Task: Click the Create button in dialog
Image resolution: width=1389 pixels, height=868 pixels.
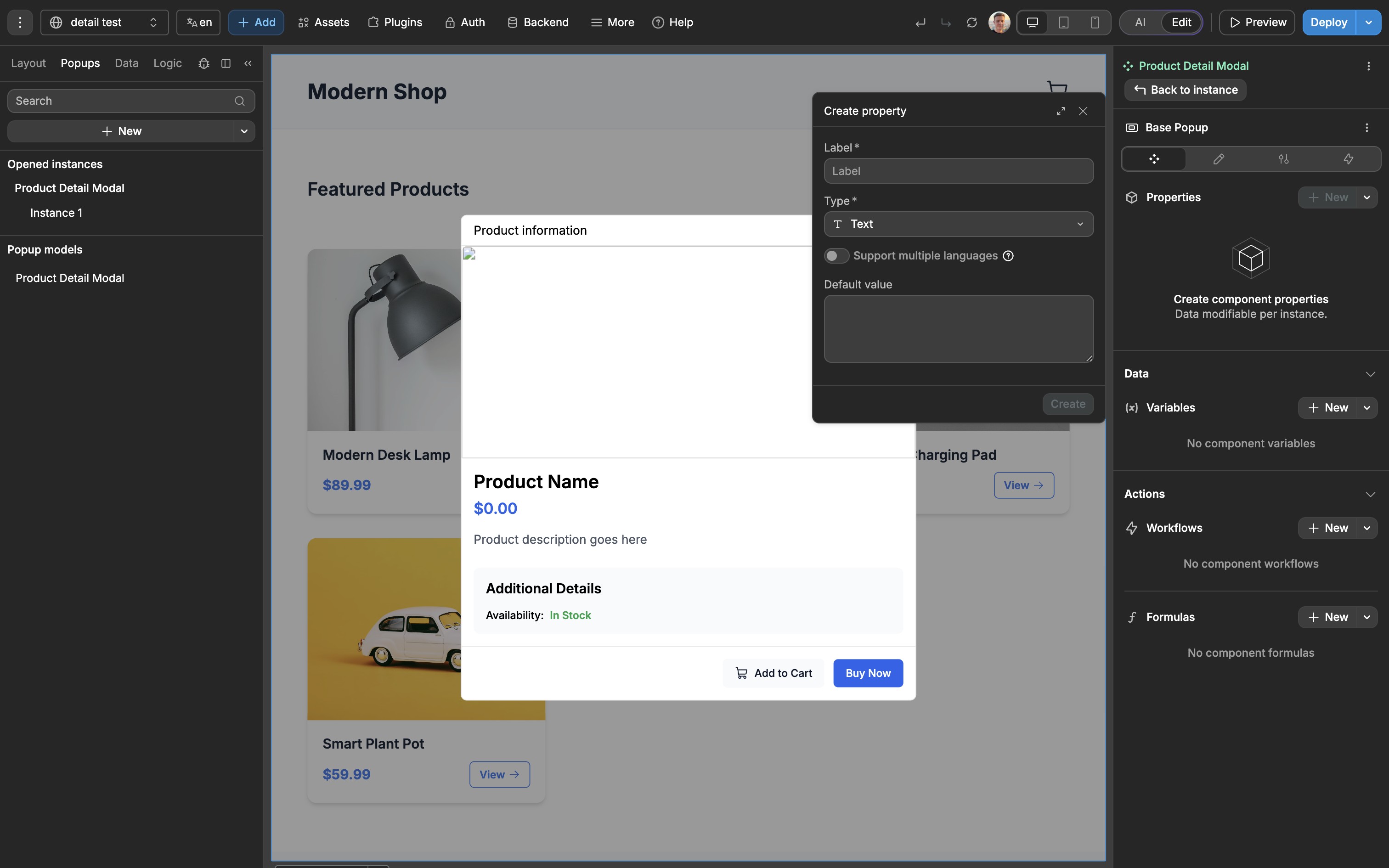Action: point(1067,404)
